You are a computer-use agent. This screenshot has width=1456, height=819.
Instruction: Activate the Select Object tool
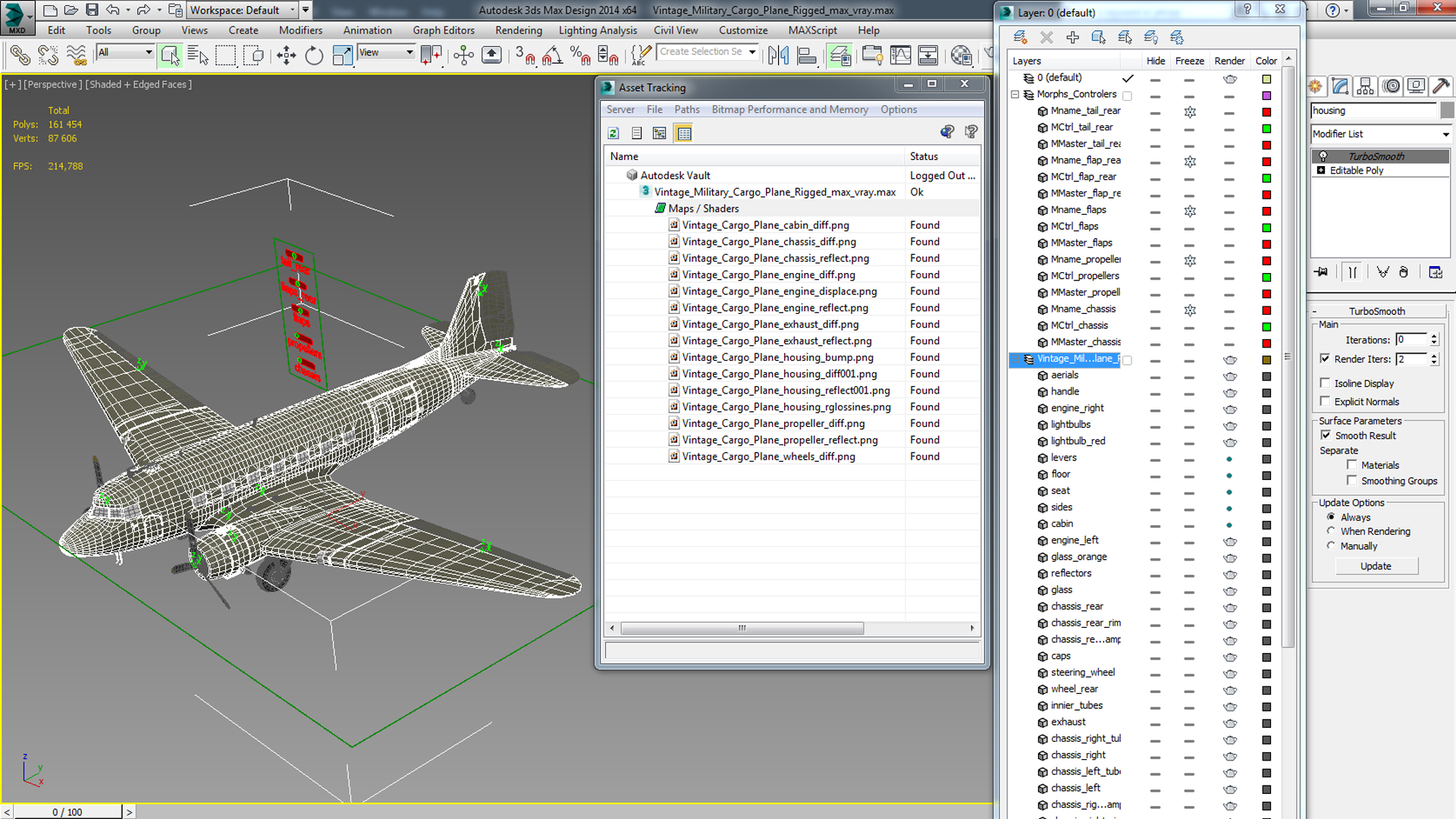(170, 55)
